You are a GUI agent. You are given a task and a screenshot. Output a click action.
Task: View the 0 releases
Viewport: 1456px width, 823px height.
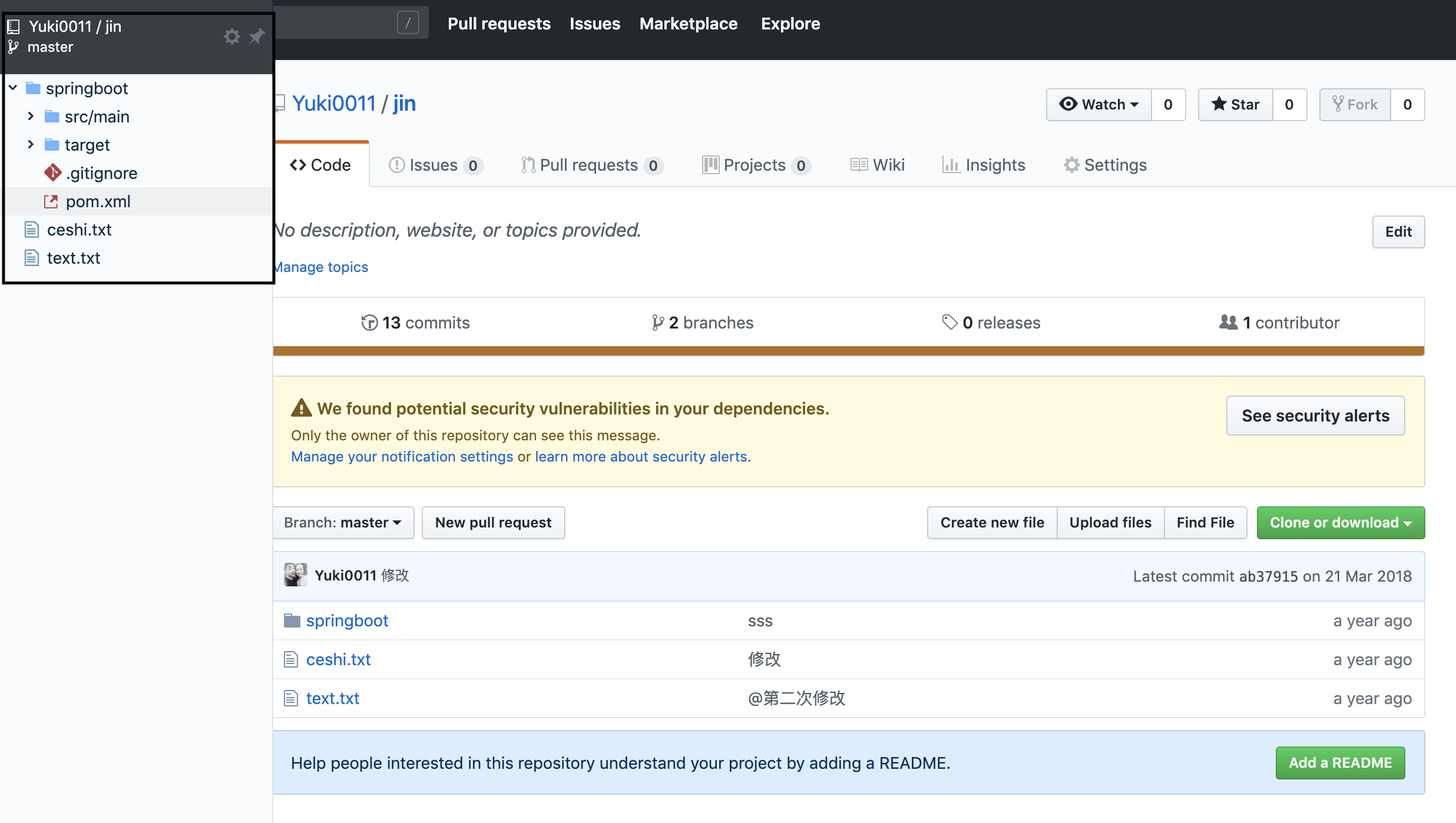coord(991,323)
